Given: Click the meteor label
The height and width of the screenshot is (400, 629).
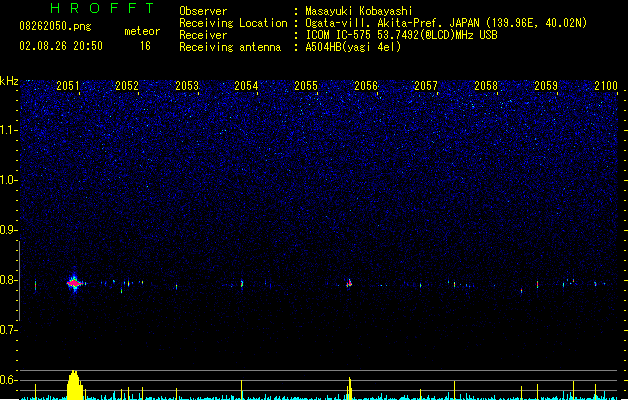Looking at the screenshot, I should (142, 31).
